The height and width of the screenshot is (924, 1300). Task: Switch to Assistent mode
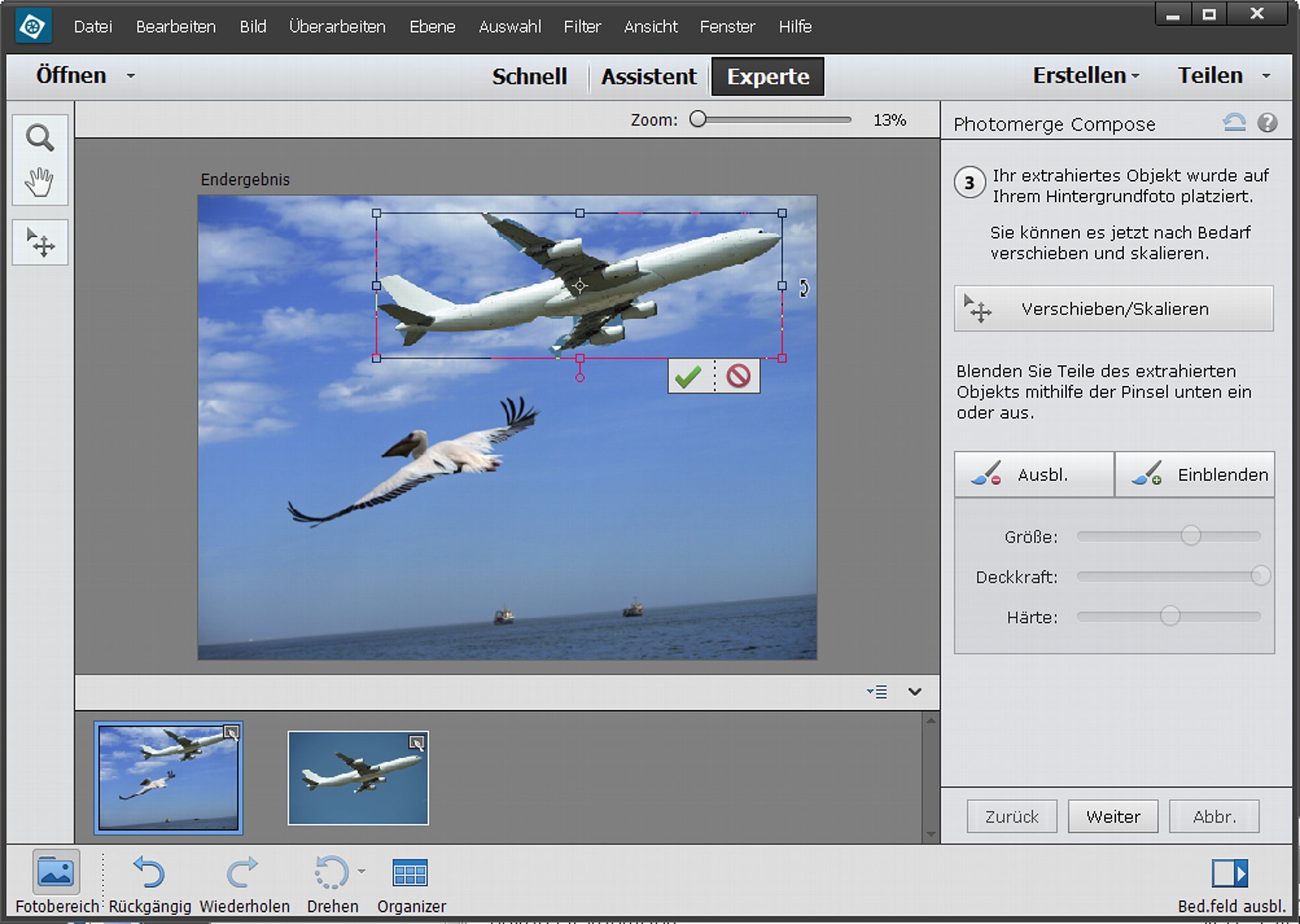click(x=649, y=77)
